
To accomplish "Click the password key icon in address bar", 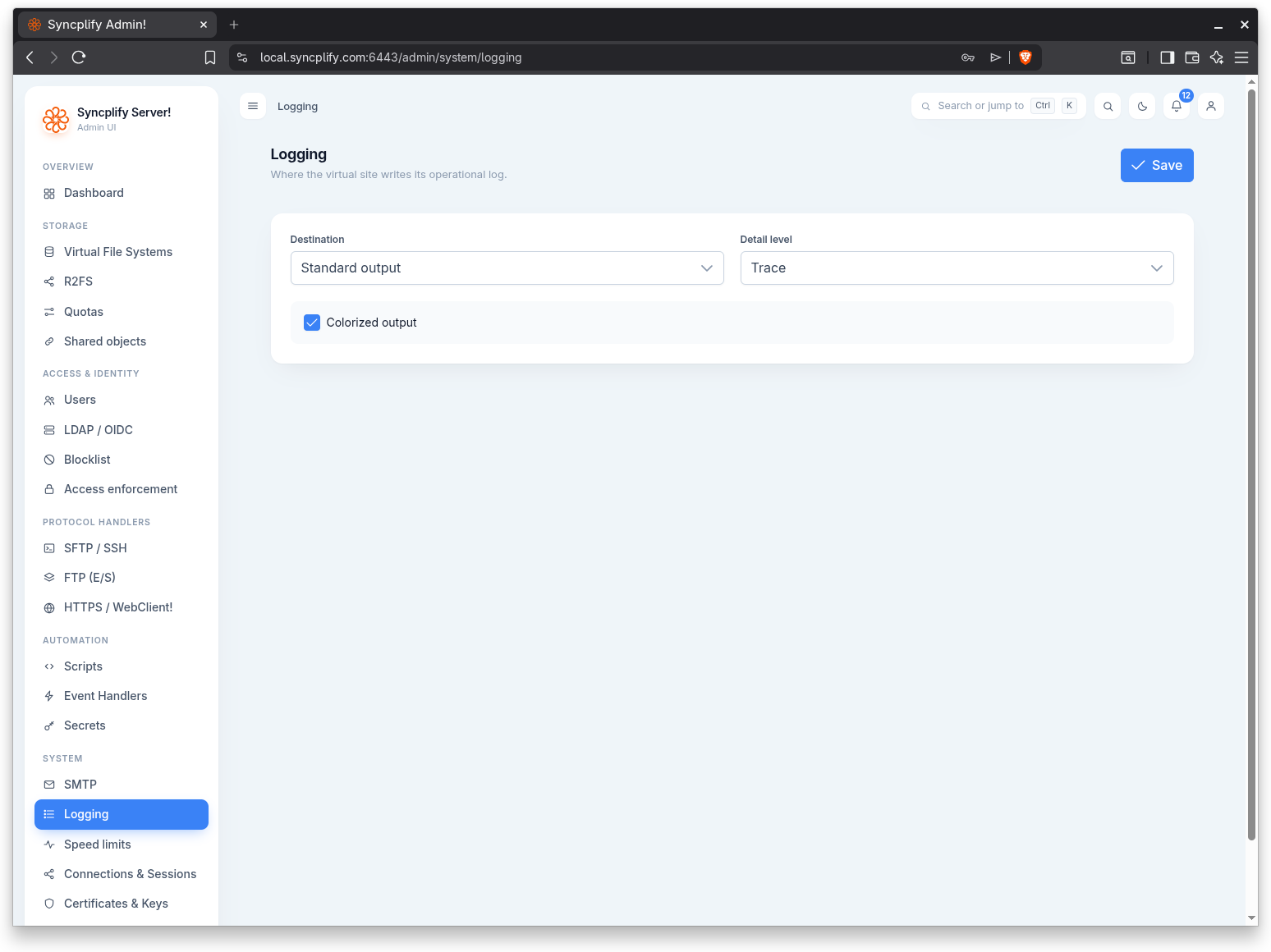I will click(x=968, y=57).
